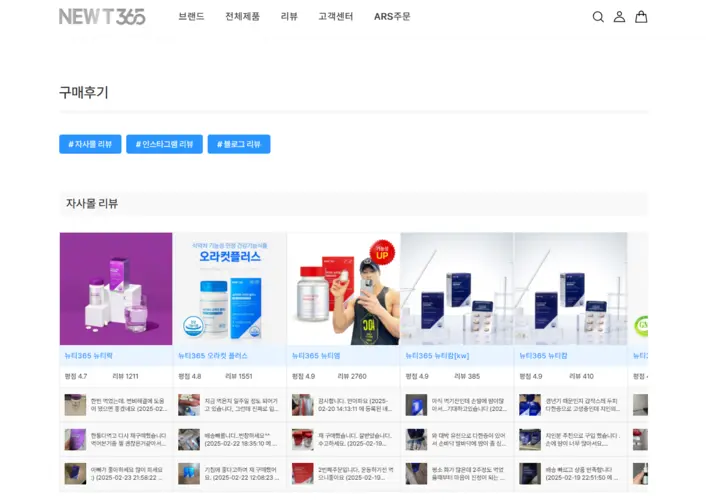Open first review thumbnail under 뉴티락
706x500 pixels.
pyautogui.click(x=75, y=405)
